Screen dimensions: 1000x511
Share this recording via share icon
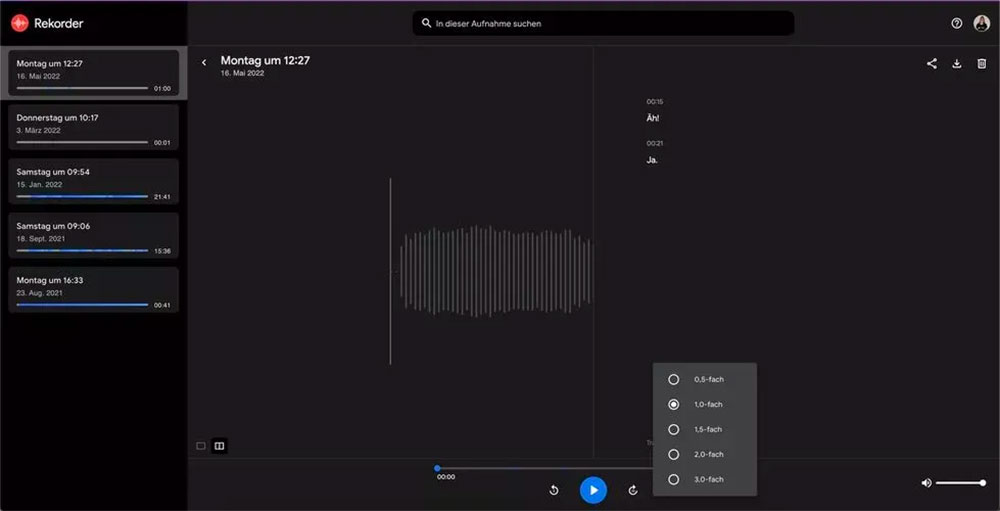click(932, 64)
